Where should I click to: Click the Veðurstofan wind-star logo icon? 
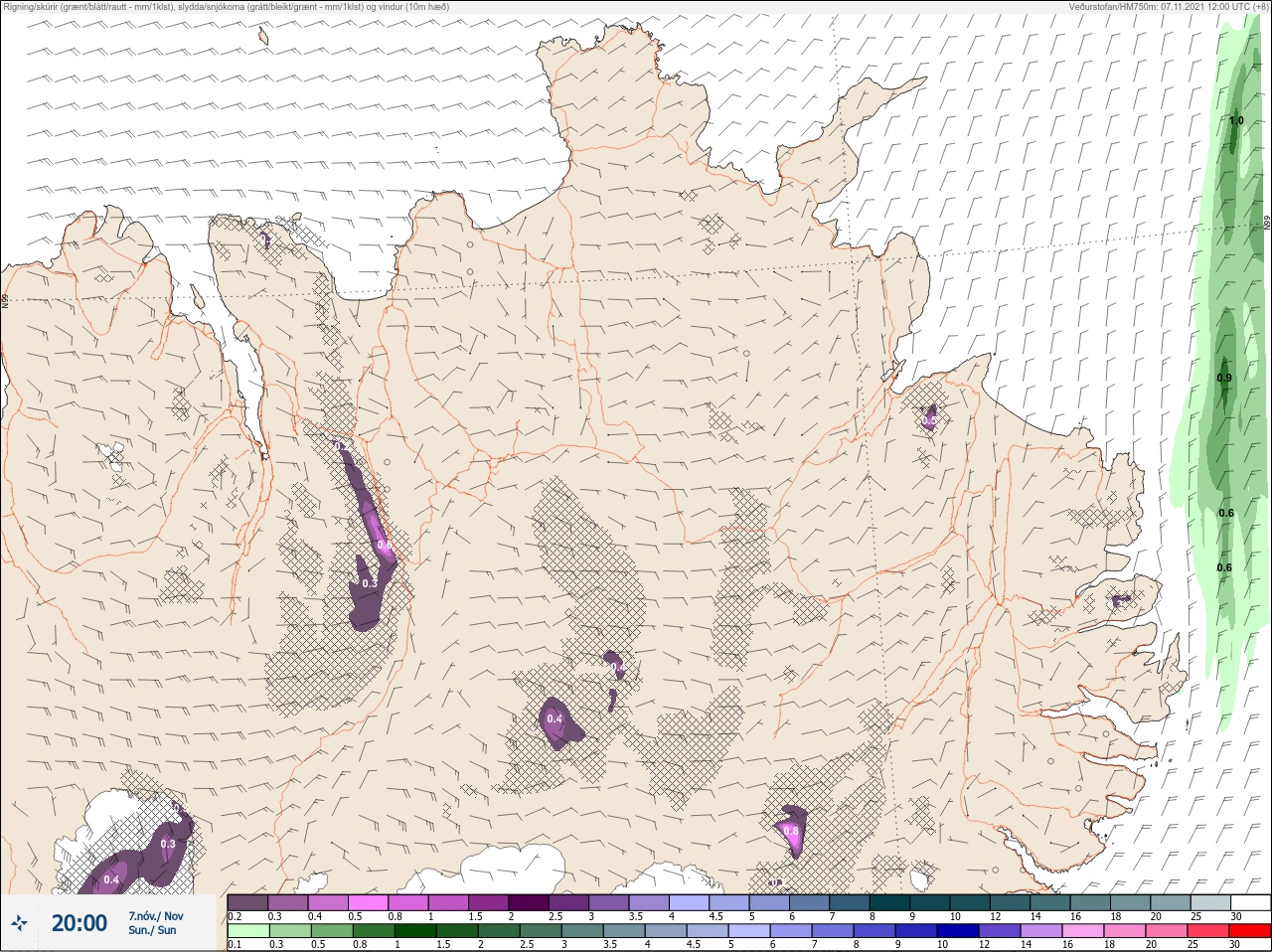[19, 923]
